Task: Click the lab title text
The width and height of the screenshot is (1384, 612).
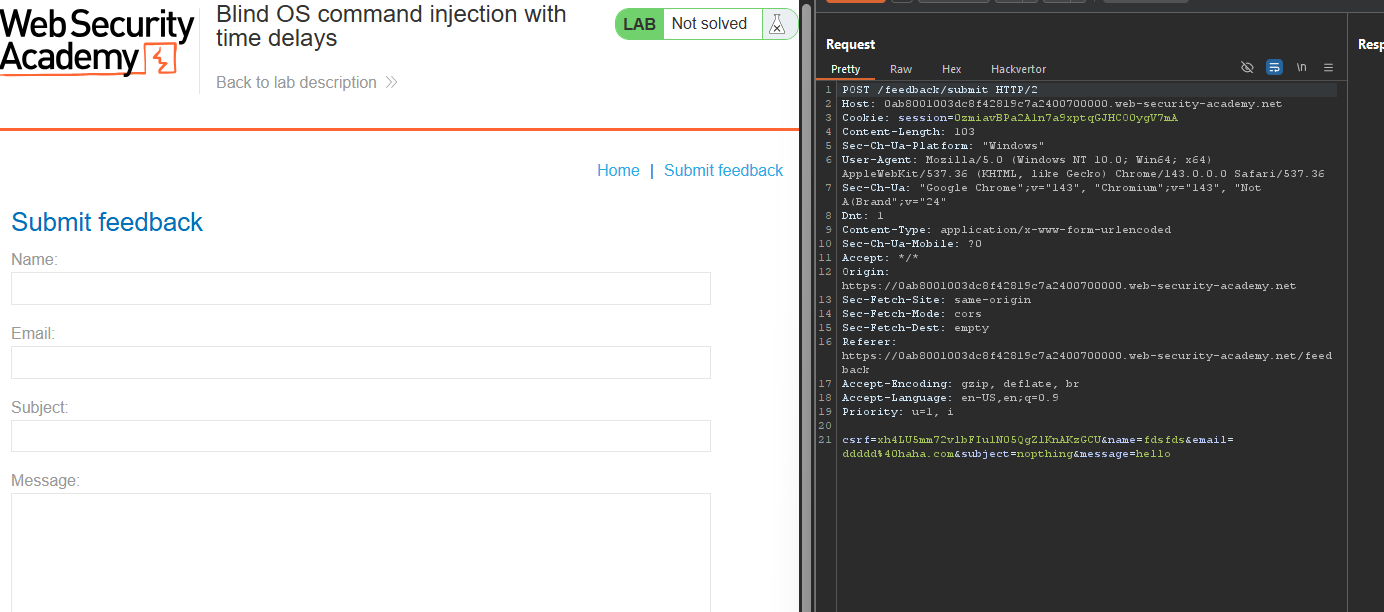Action: pyautogui.click(x=391, y=26)
